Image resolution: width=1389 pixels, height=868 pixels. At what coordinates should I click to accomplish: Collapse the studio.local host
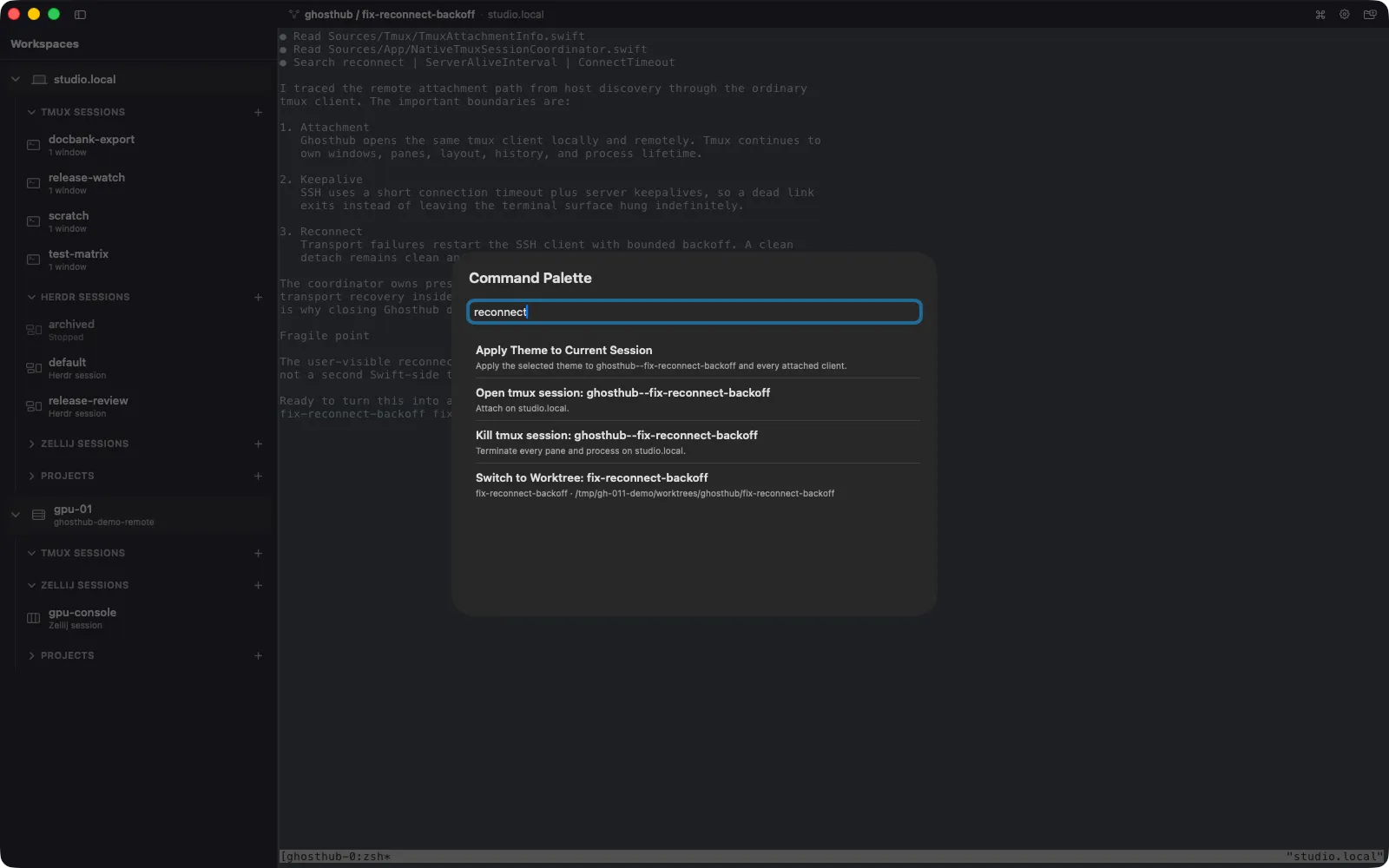click(x=16, y=79)
